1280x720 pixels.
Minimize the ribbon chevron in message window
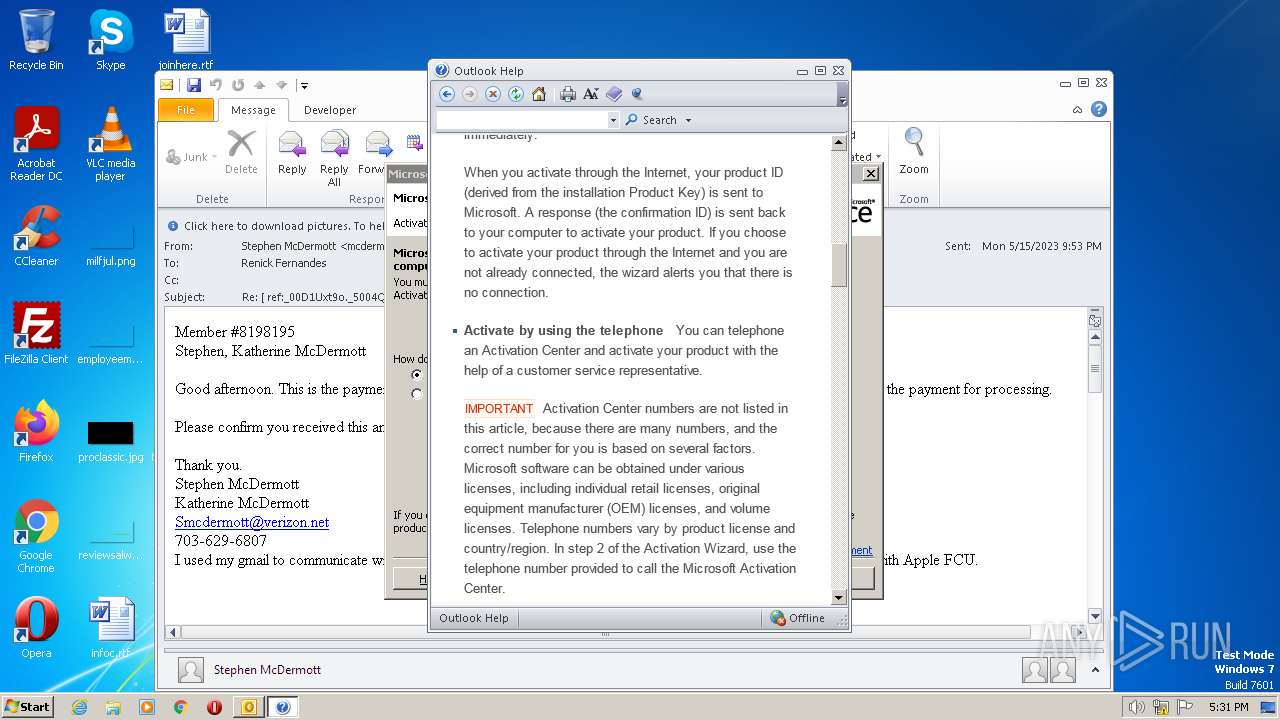coord(1077,110)
